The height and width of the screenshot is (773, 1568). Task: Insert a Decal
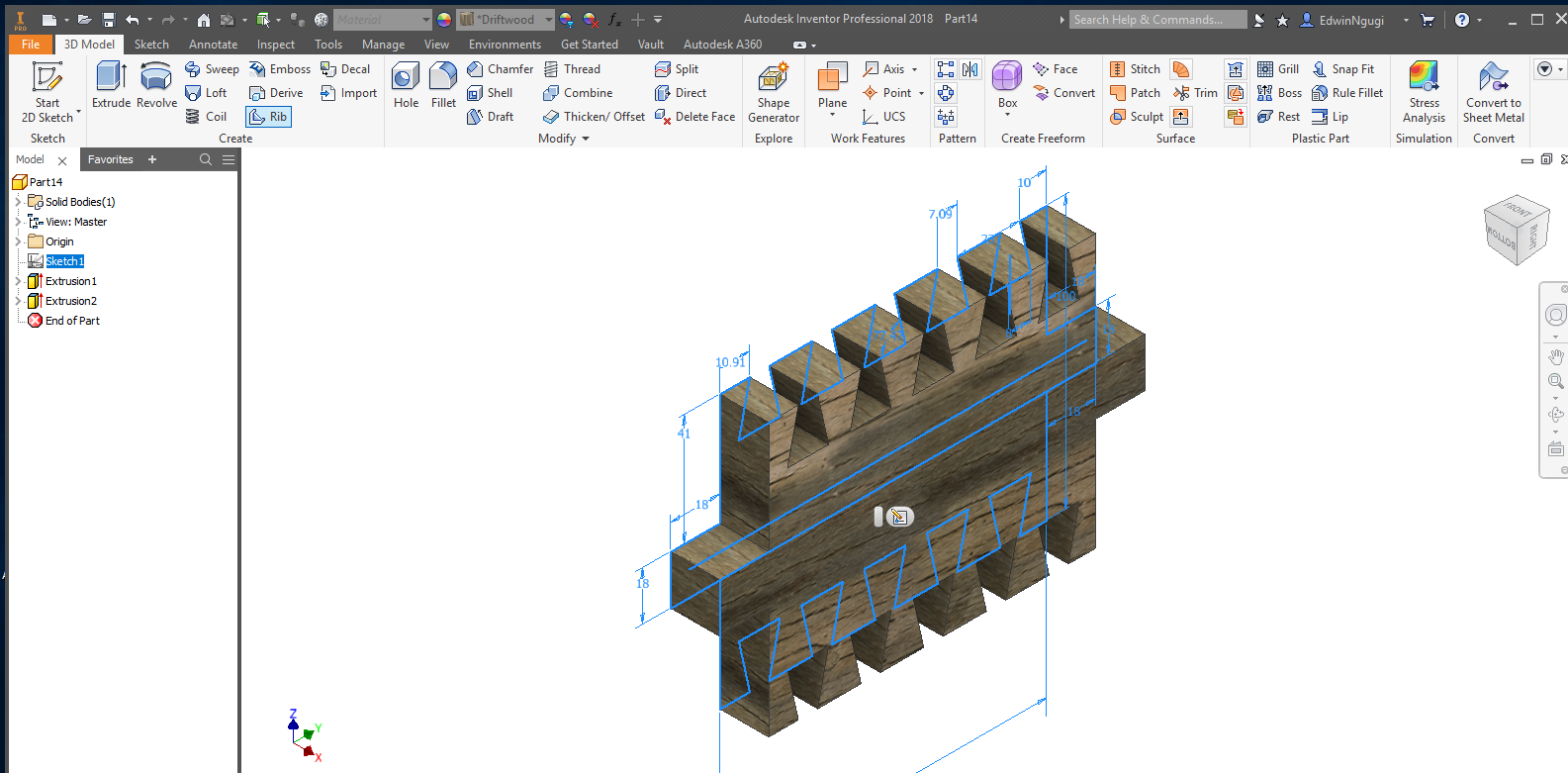point(345,69)
